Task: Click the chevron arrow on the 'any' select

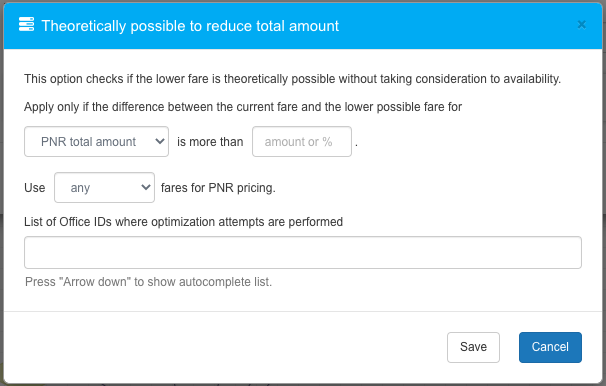Action: [x=146, y=187]
